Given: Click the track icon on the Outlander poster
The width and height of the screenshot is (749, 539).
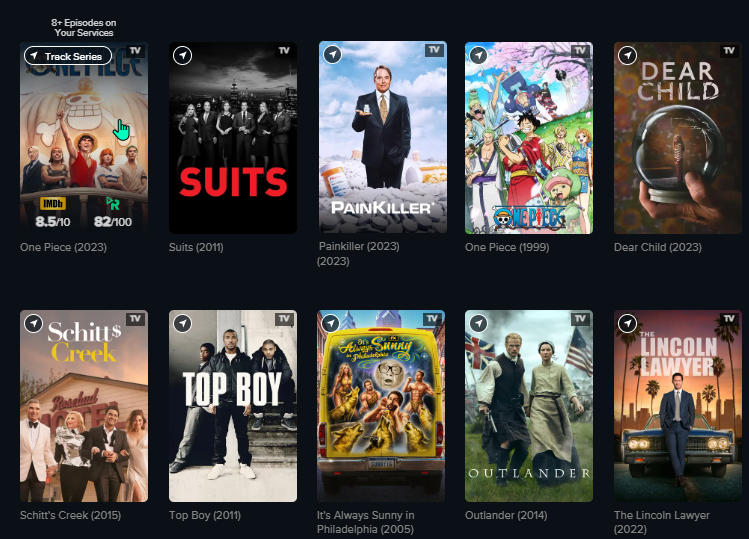Looking at the screenshot, I should click(478, 323).
